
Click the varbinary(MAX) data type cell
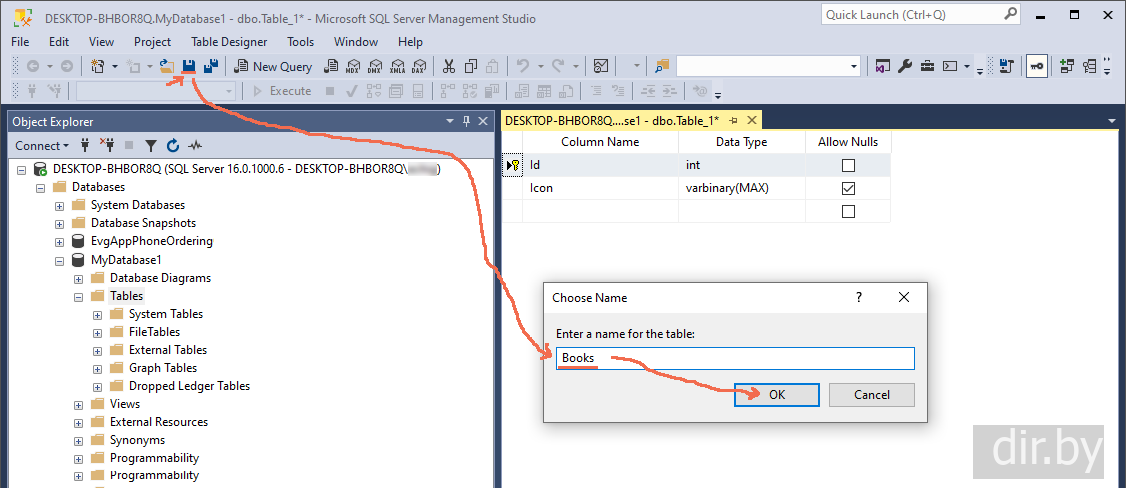click(742, 189)
